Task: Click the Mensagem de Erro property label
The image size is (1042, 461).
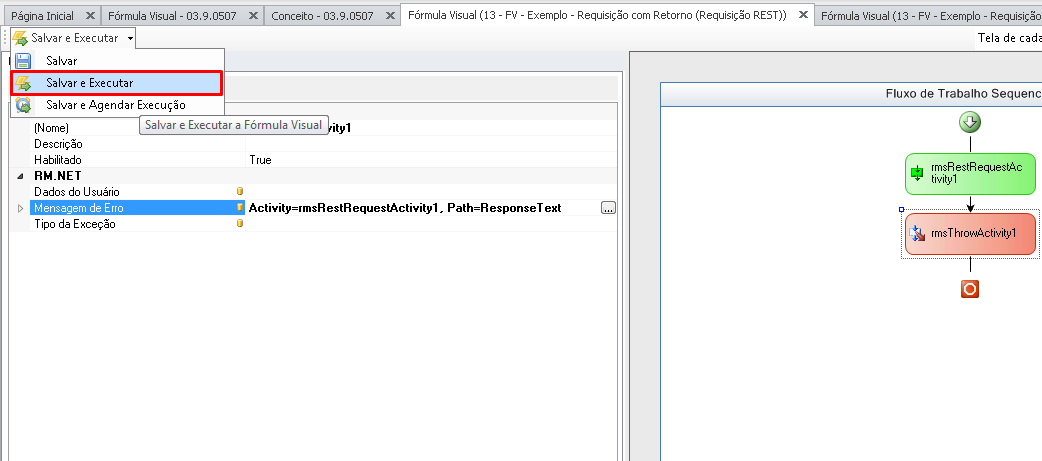Action: (x=78, y=208)
